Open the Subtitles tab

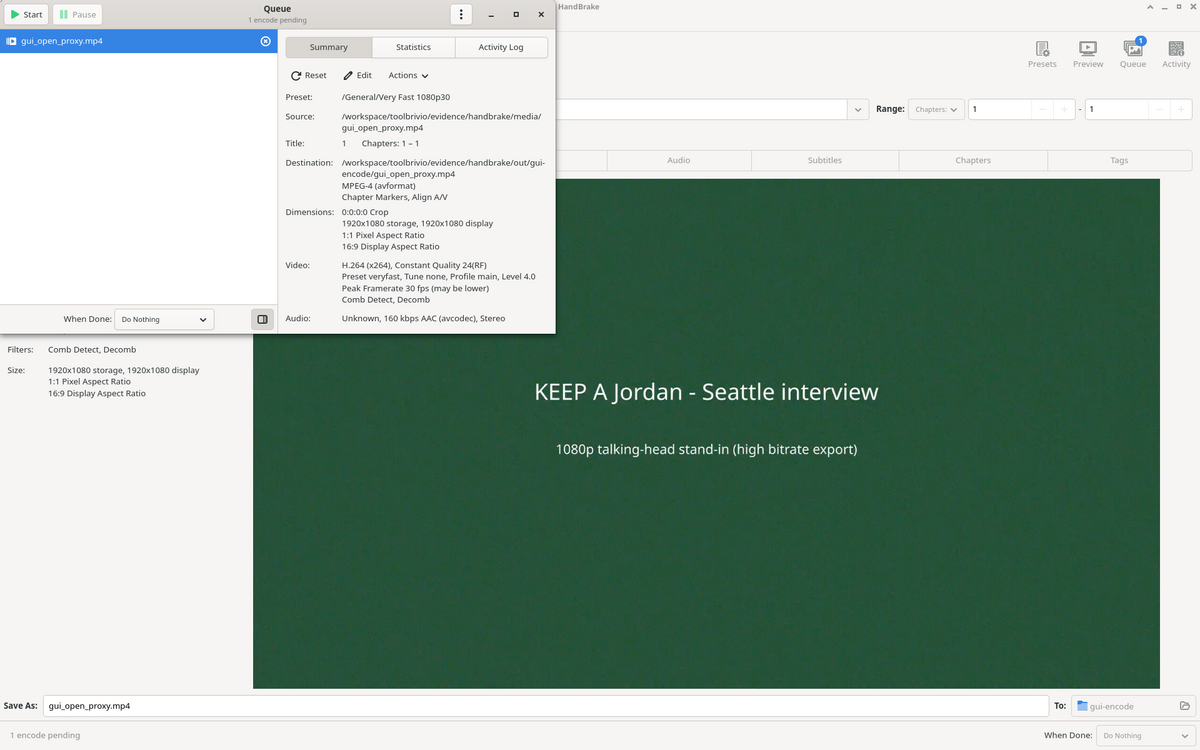(x=825, y=160)
